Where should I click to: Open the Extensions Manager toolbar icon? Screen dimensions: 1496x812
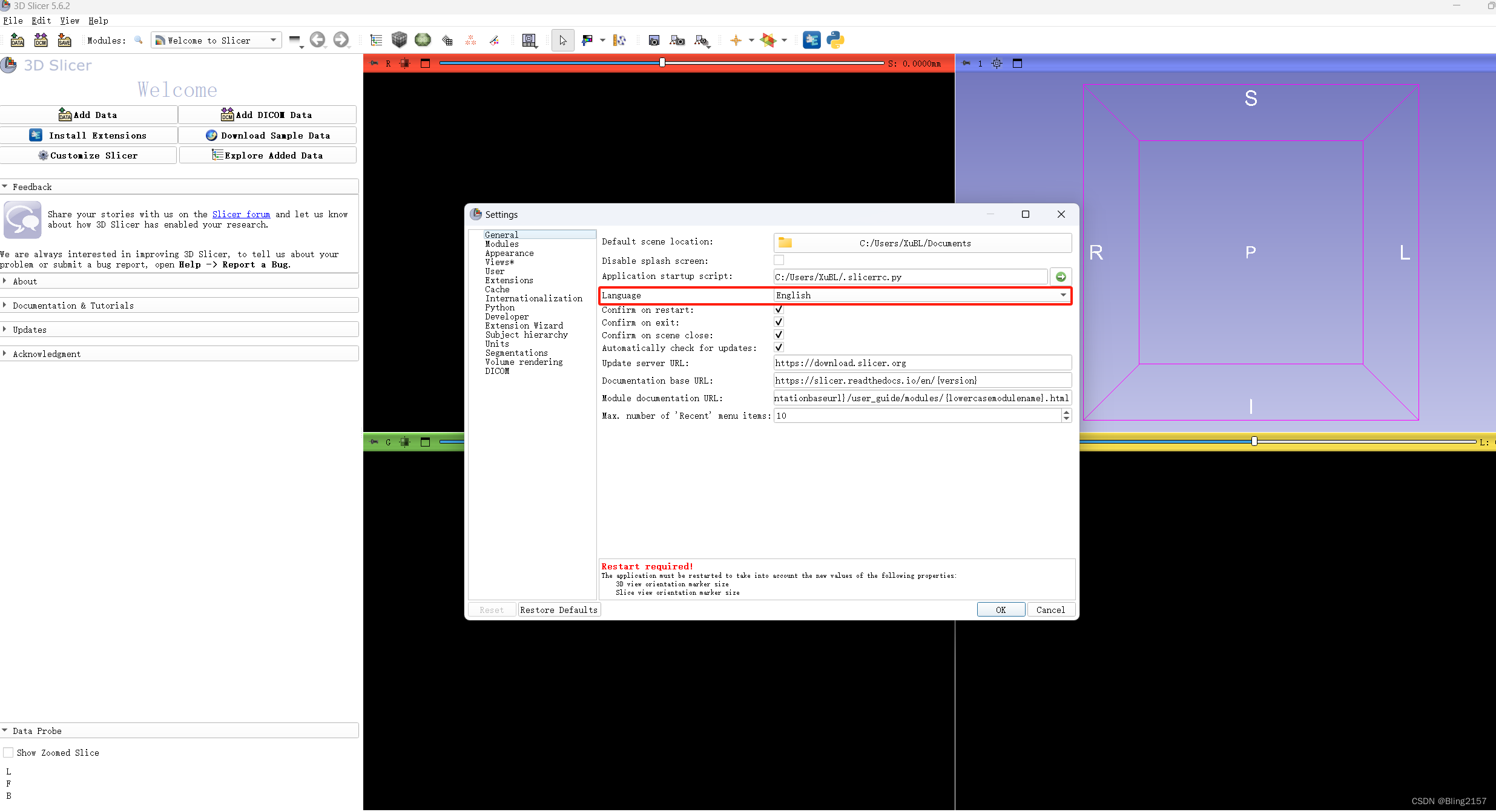pos(811,41)
